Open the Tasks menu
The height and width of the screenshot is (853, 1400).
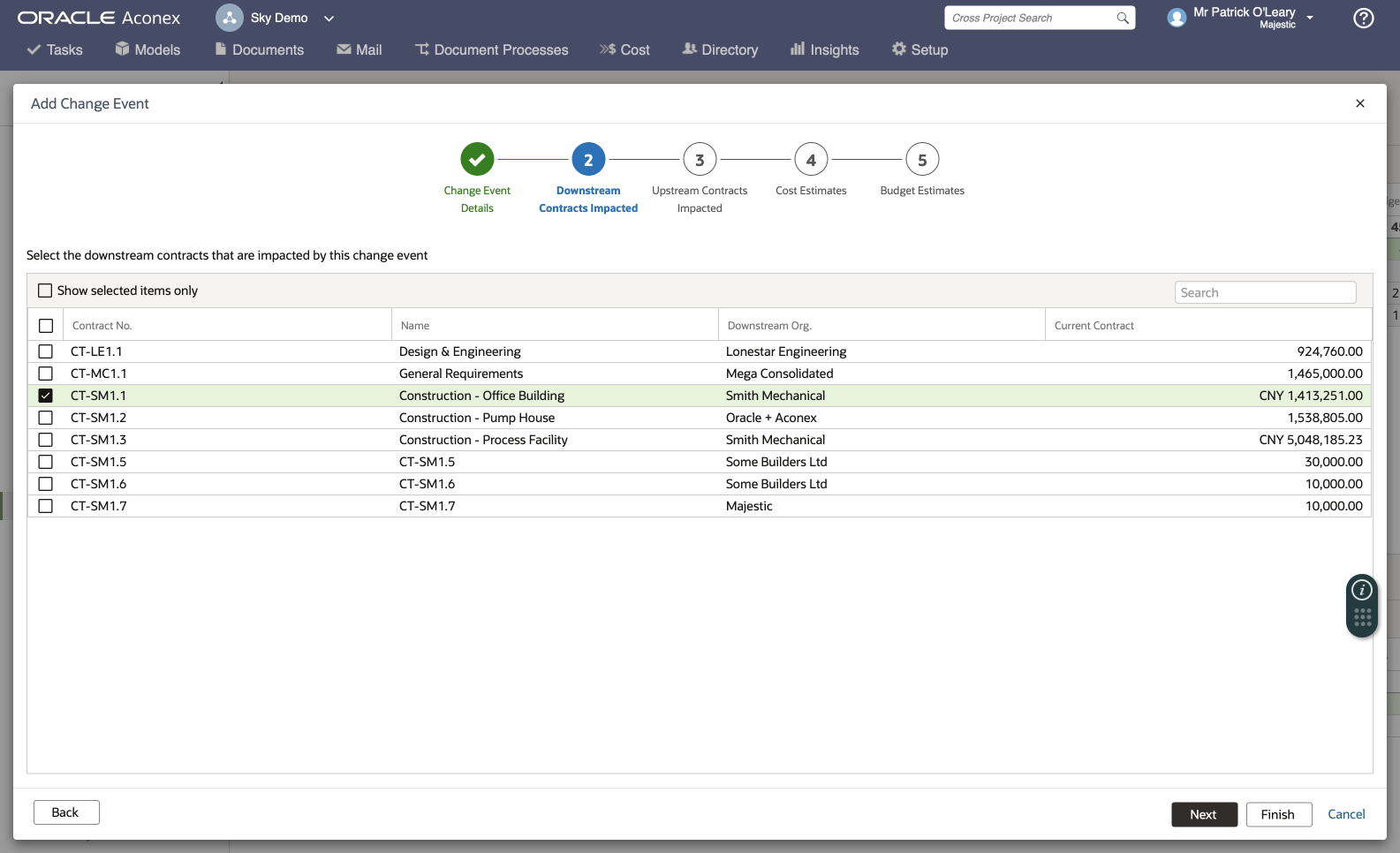pyautogui.click(x=55, y=49)
